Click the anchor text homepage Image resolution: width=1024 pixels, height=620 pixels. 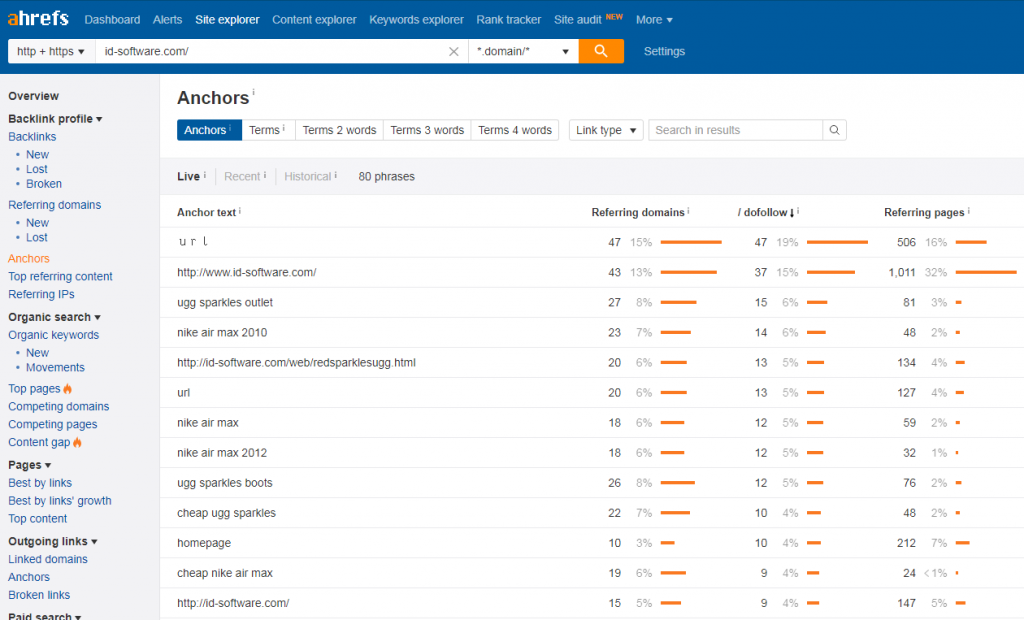[204, 543]
